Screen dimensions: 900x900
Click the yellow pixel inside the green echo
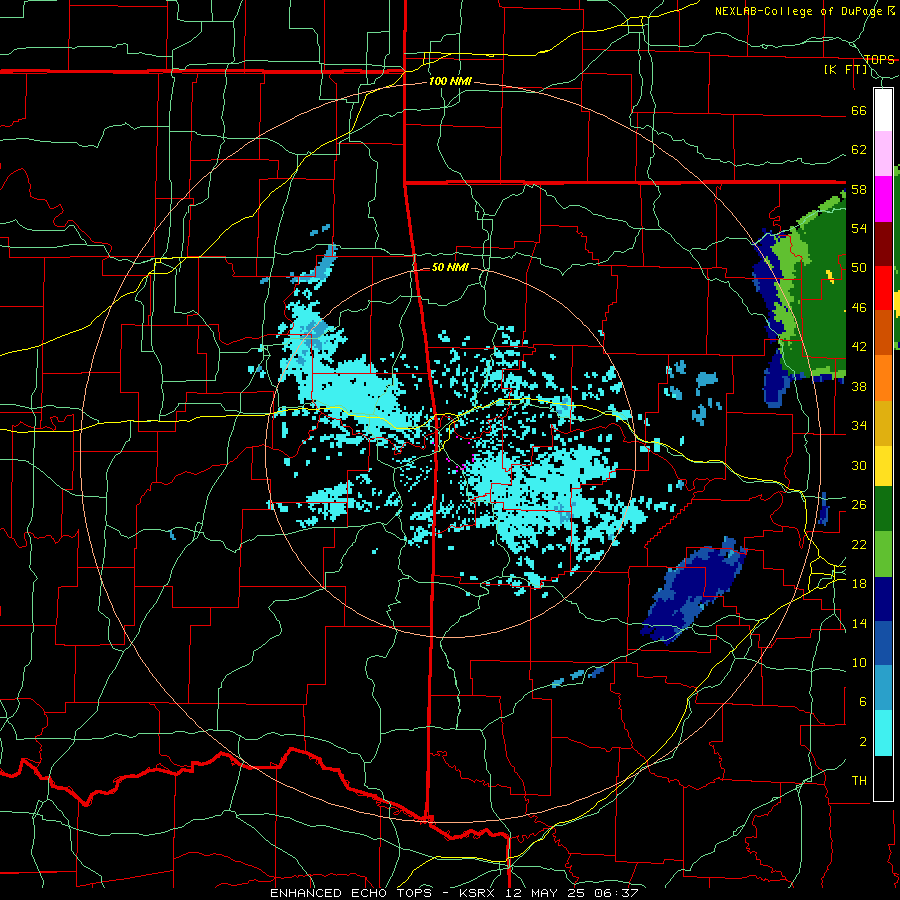click(x=830, y=276)
